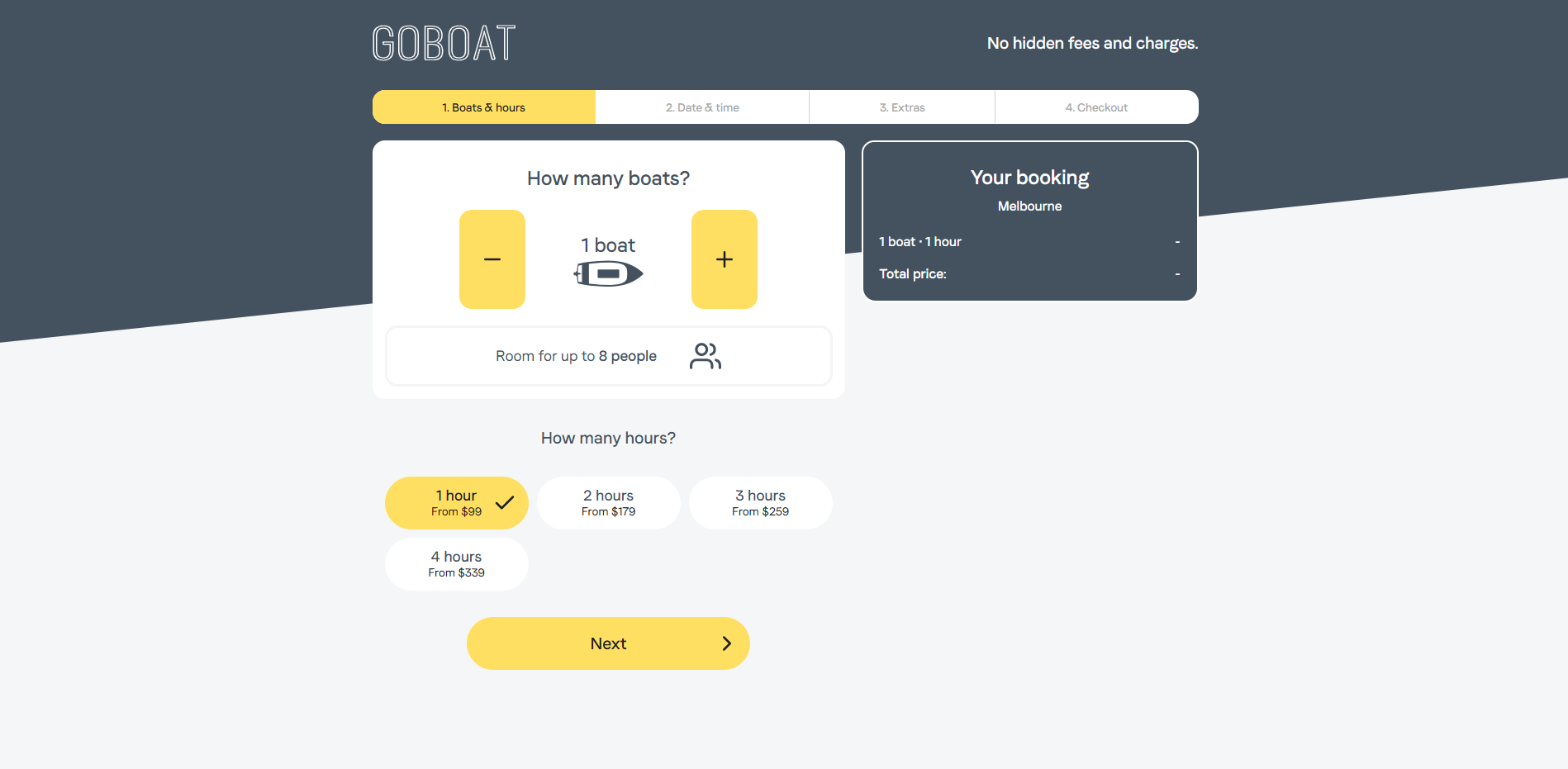Decrease the number of boats with minus button
Screen dimensions: 1568x769
point(492,259)
